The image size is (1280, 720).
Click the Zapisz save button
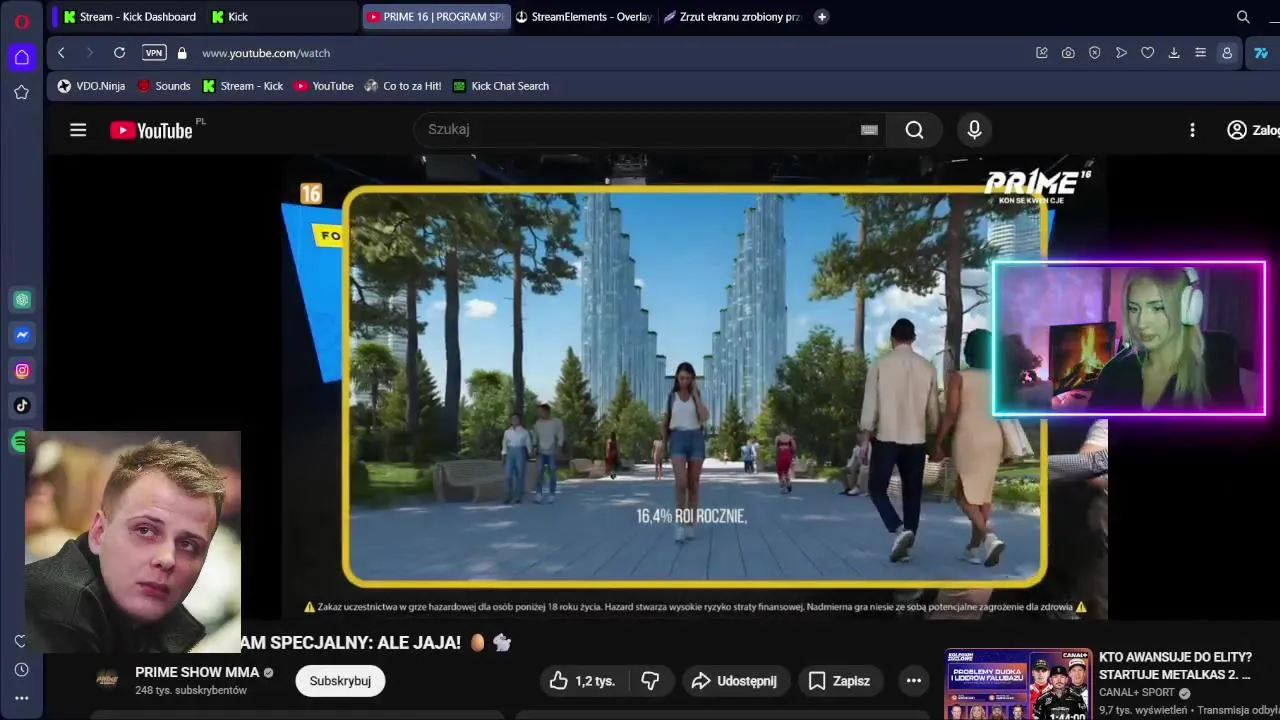pos(839,681)
